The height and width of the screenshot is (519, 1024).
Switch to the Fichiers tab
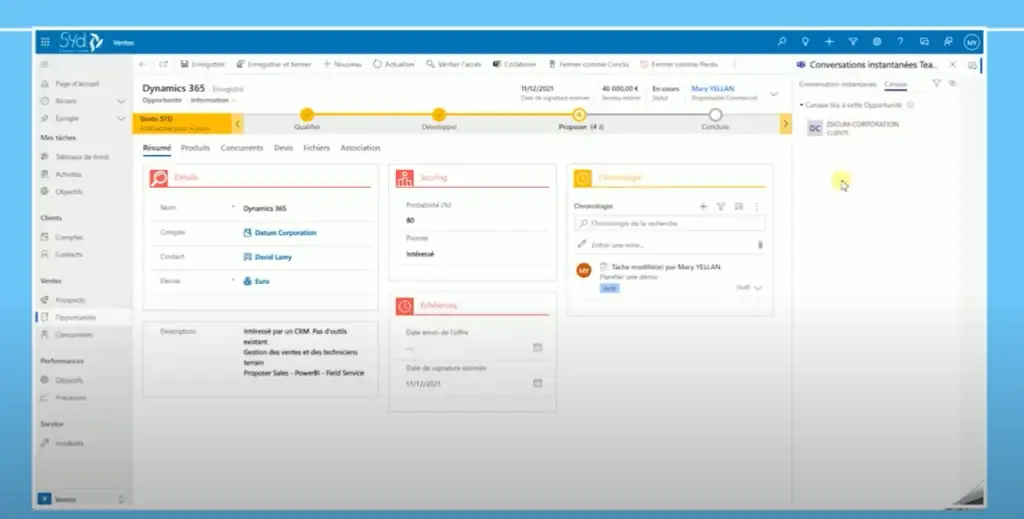(316, 148)
